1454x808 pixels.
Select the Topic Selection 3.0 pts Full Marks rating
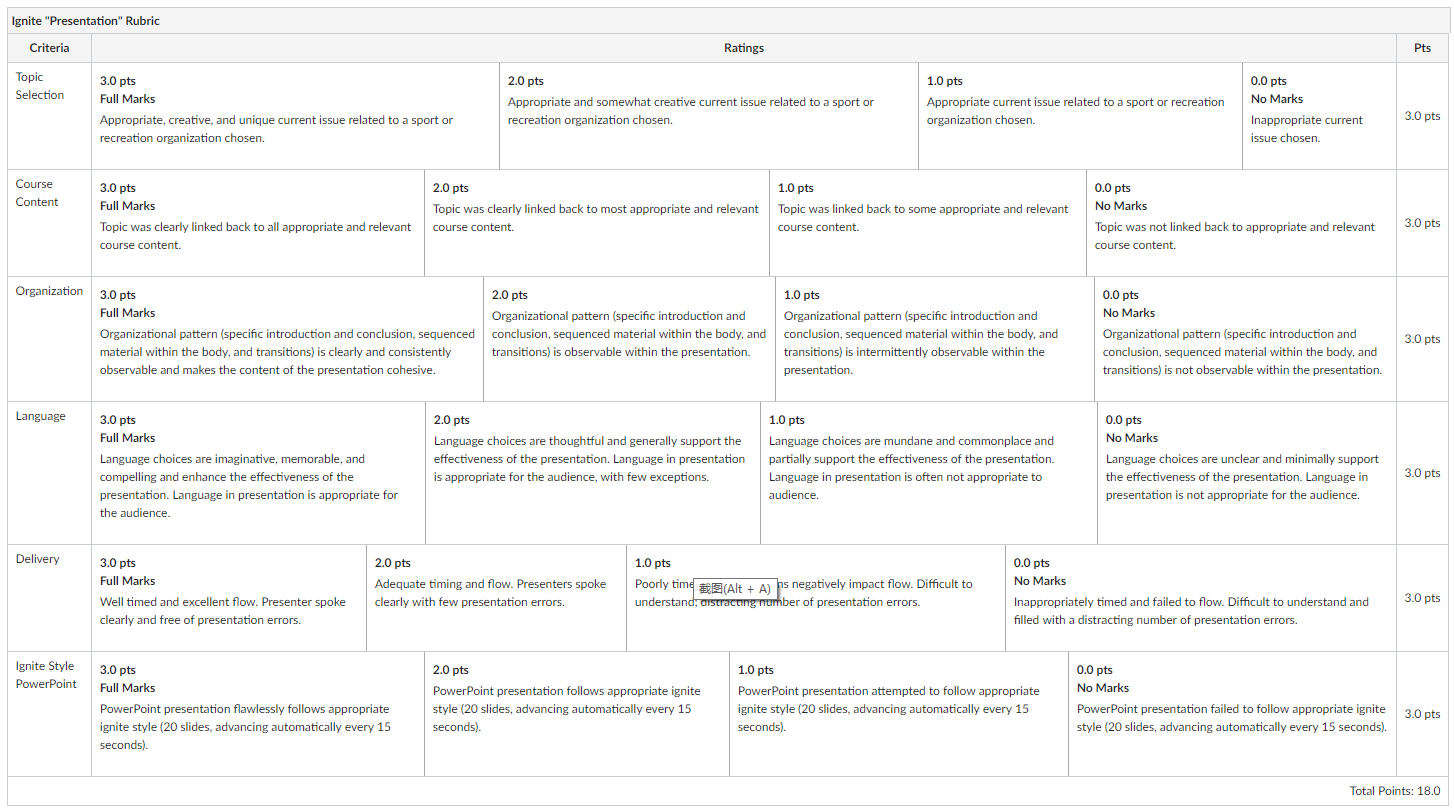(x=295, y=116)
